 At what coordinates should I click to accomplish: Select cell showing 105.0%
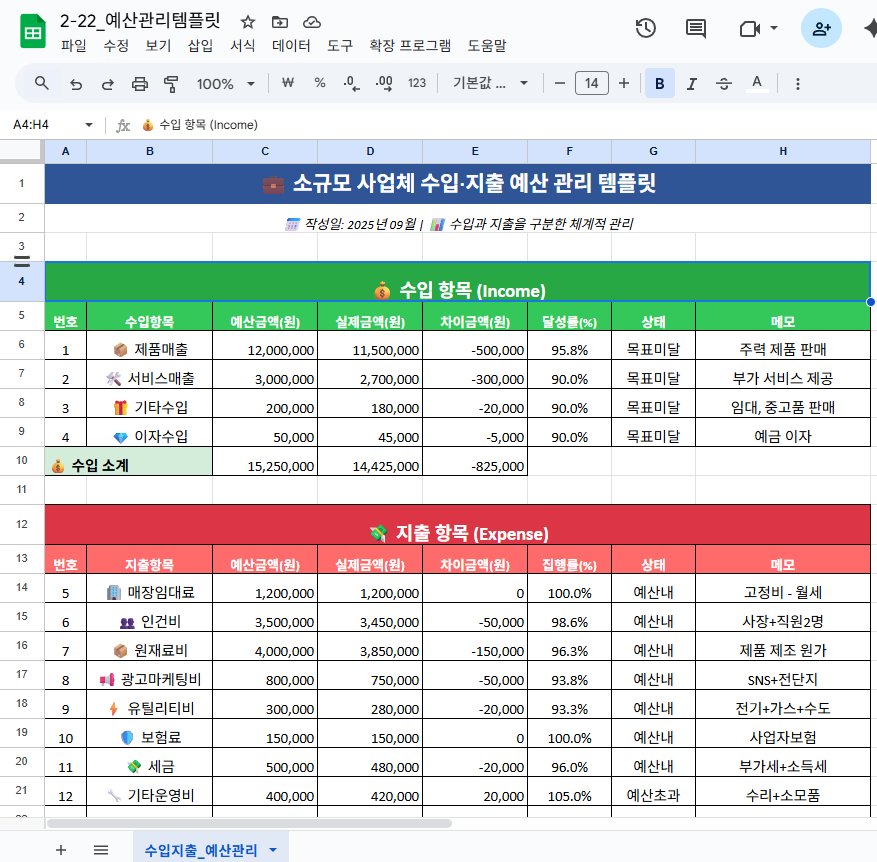point(569,792)
